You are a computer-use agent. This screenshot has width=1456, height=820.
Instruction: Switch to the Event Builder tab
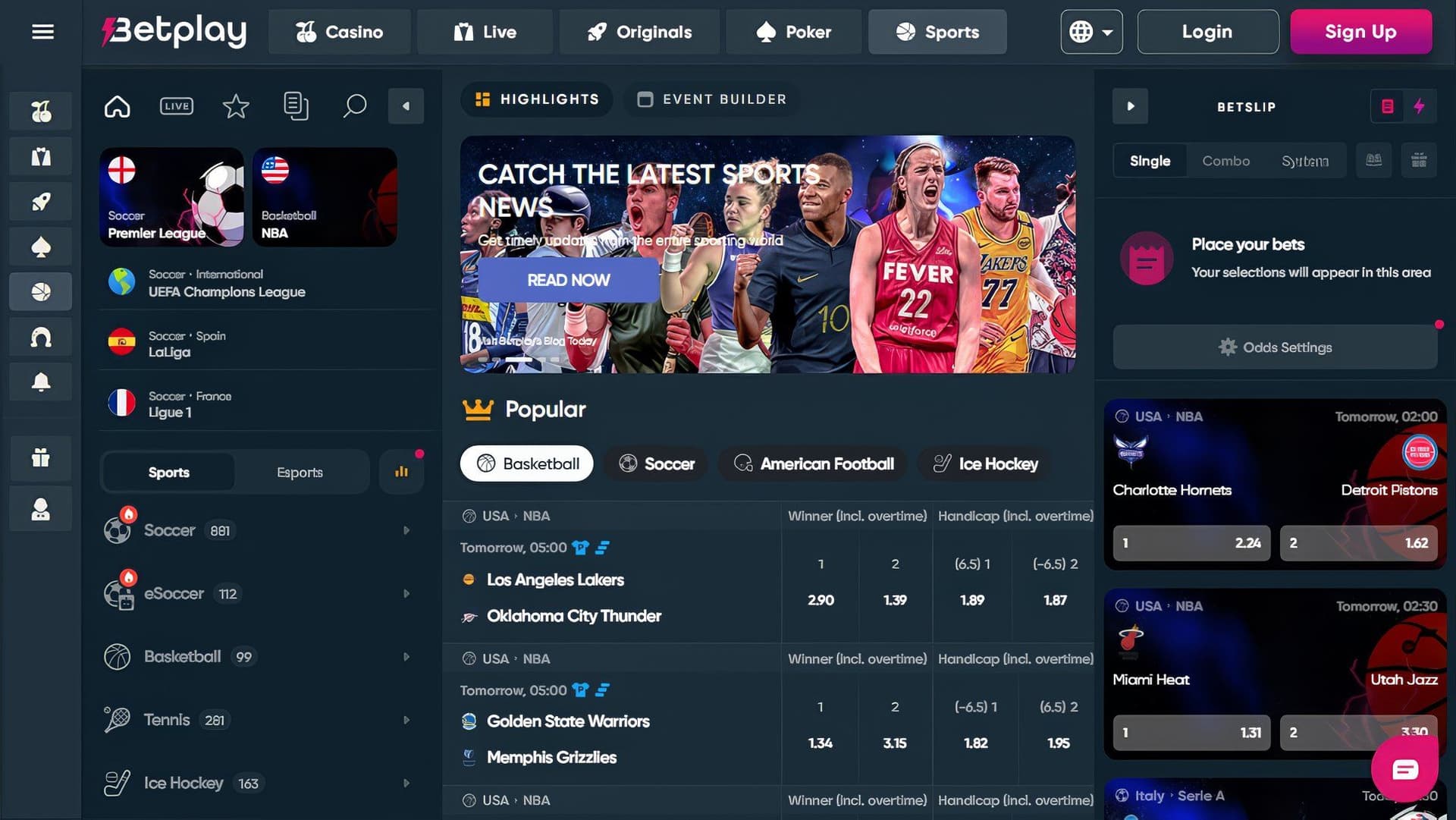click(711, 99)
